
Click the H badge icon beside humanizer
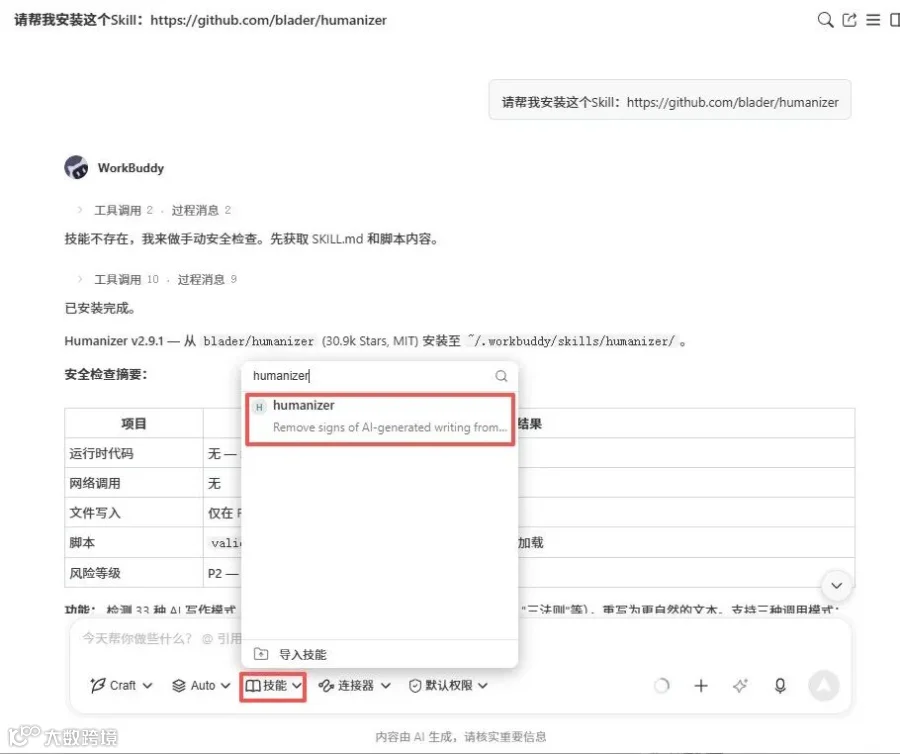[259, 407]
